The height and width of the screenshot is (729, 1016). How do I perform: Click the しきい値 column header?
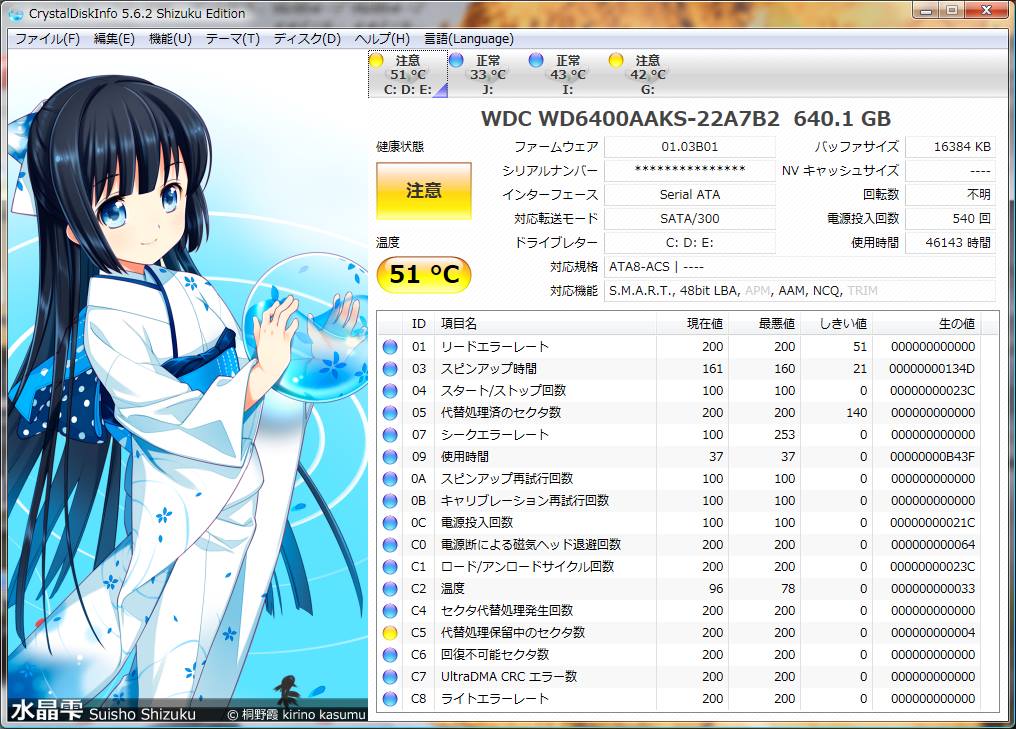[836, 324]
